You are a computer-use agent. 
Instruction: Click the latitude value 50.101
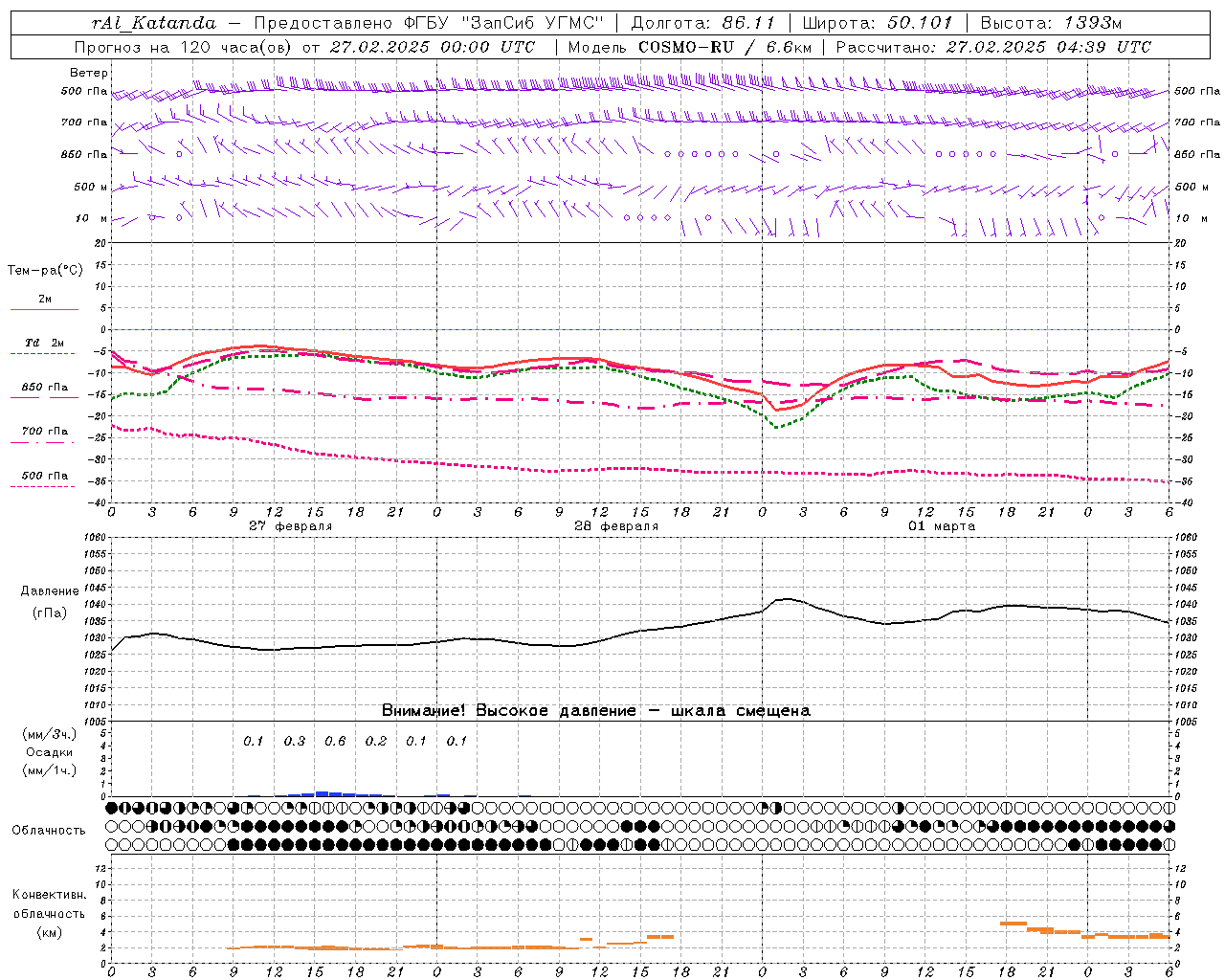[919, 23]
